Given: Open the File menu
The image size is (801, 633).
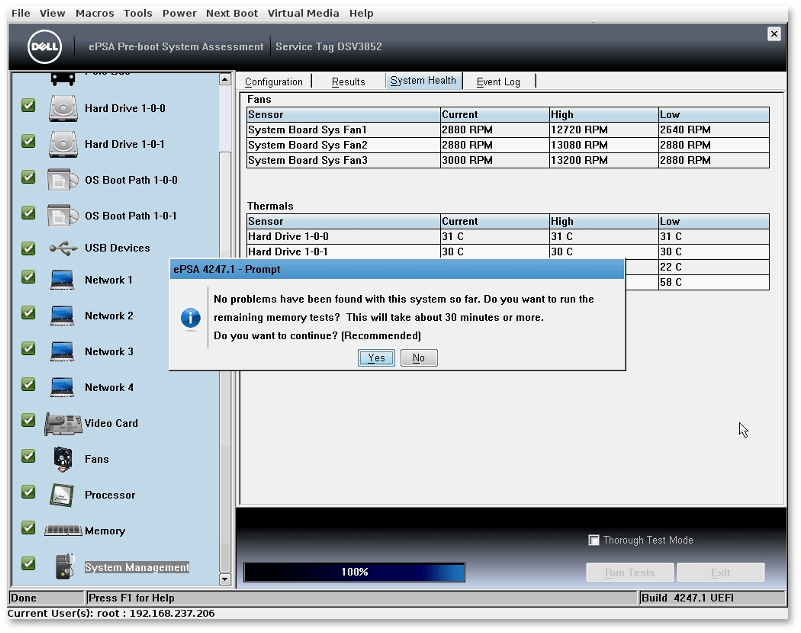Looking at the screenshot, I should click(21, 13).
